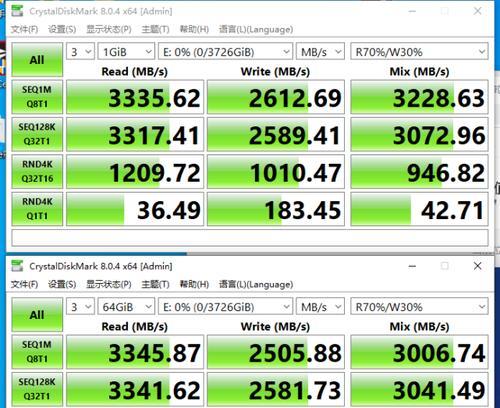500x408 pixels.
Task: Open 帮助(H) menu in upper window
Action: pos(194,29)
